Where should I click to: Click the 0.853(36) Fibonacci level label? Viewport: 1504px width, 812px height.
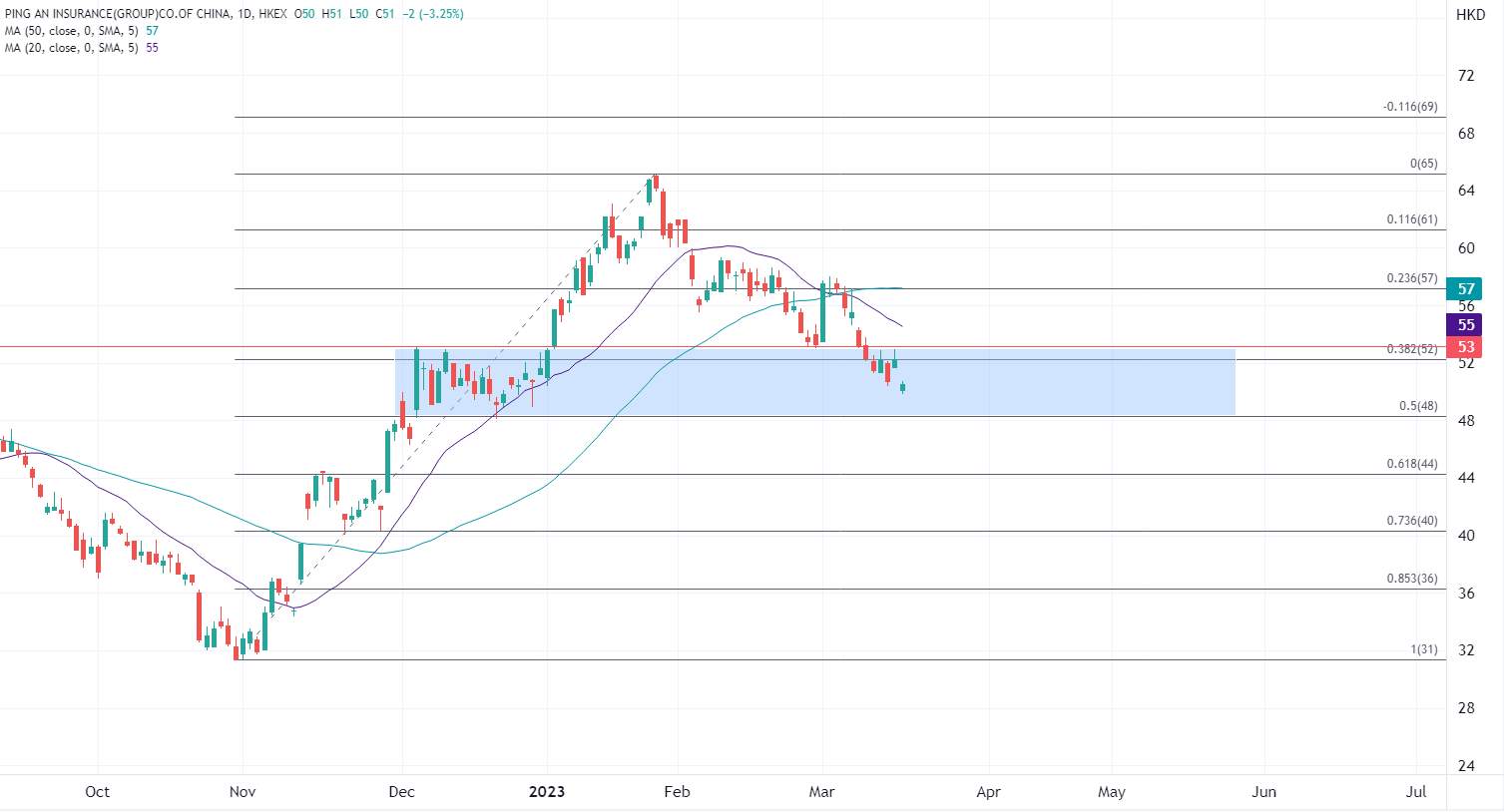tap(1412, 579)
